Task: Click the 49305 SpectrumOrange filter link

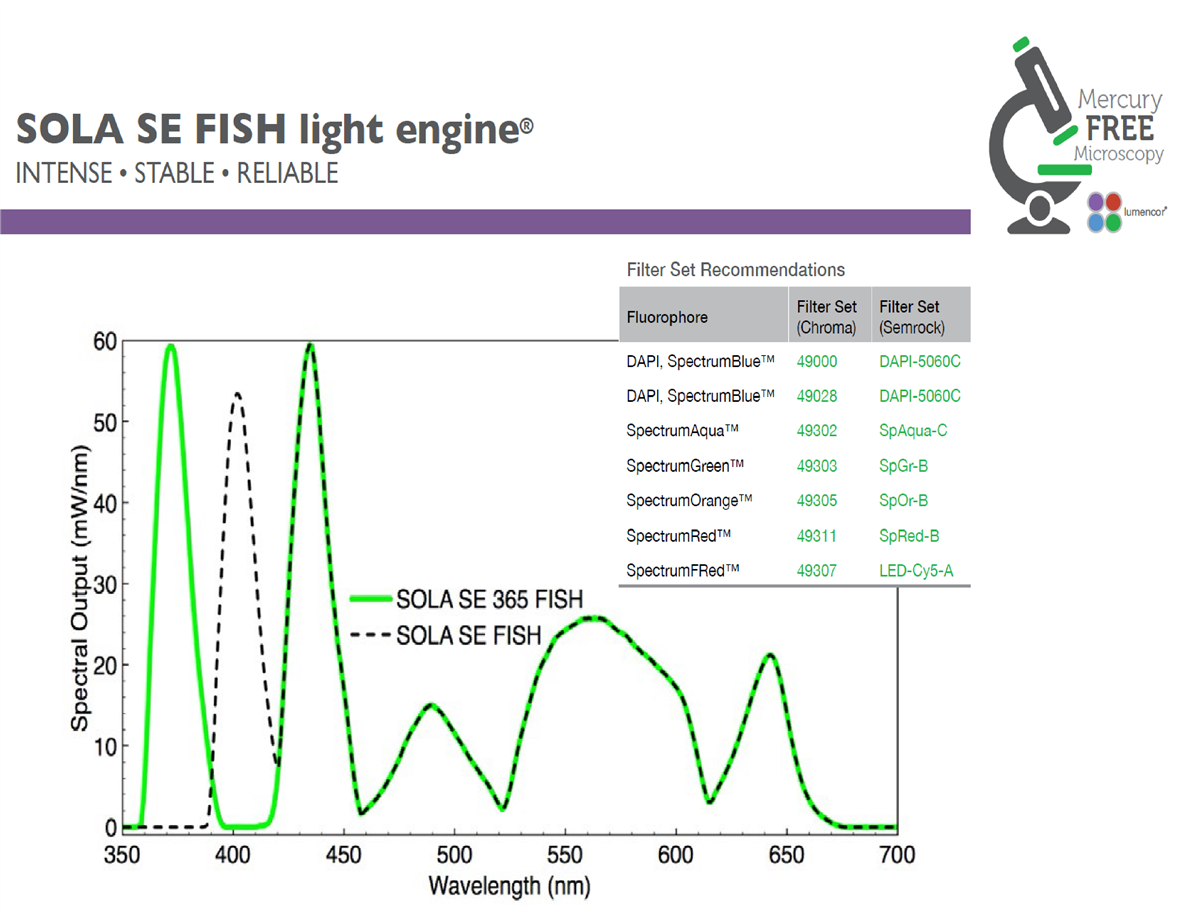Action: [x=817, y=500]
